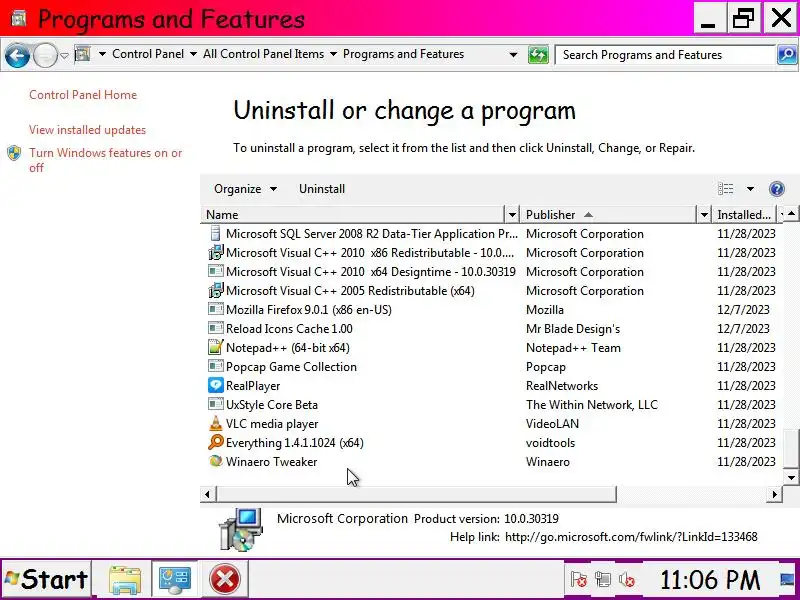The width and height of the screenshot is (800, 600).
Task: Click the Everything search program icon
Action: 216,442
